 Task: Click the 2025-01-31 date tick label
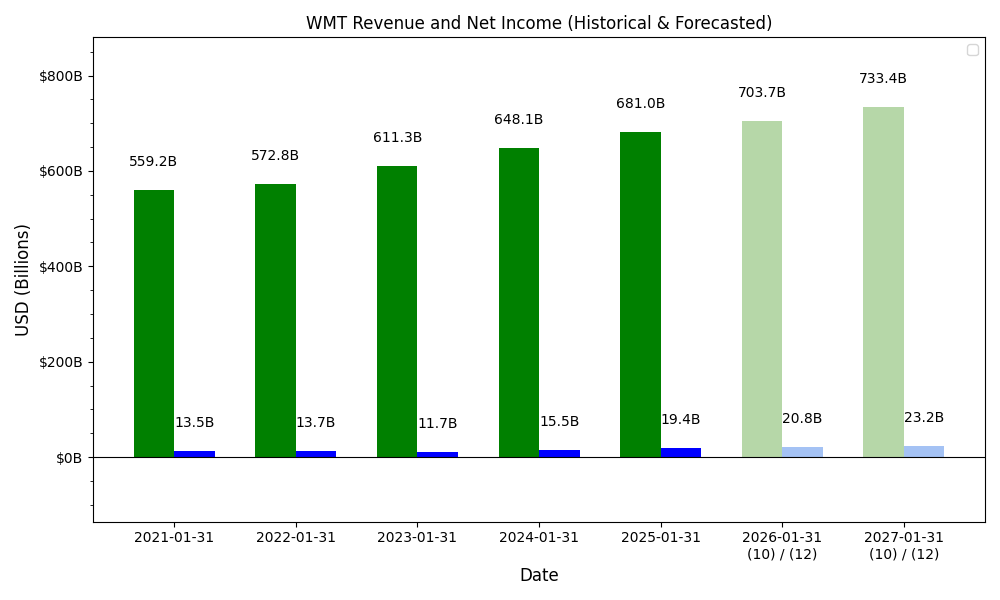tap(660, 538)
